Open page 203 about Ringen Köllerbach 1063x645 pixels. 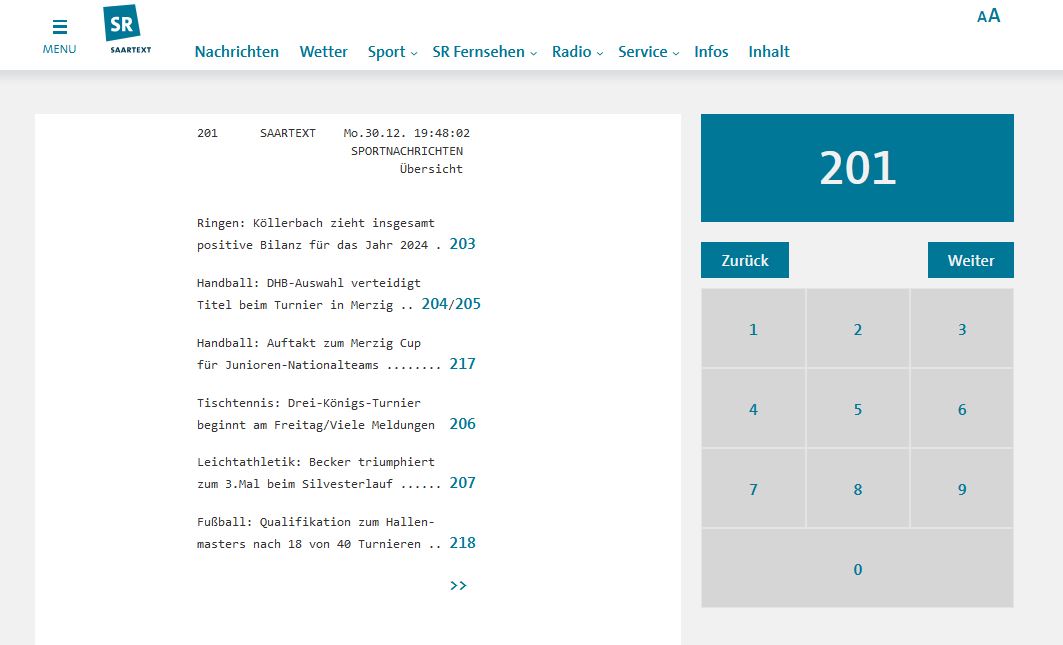point(462,244)
